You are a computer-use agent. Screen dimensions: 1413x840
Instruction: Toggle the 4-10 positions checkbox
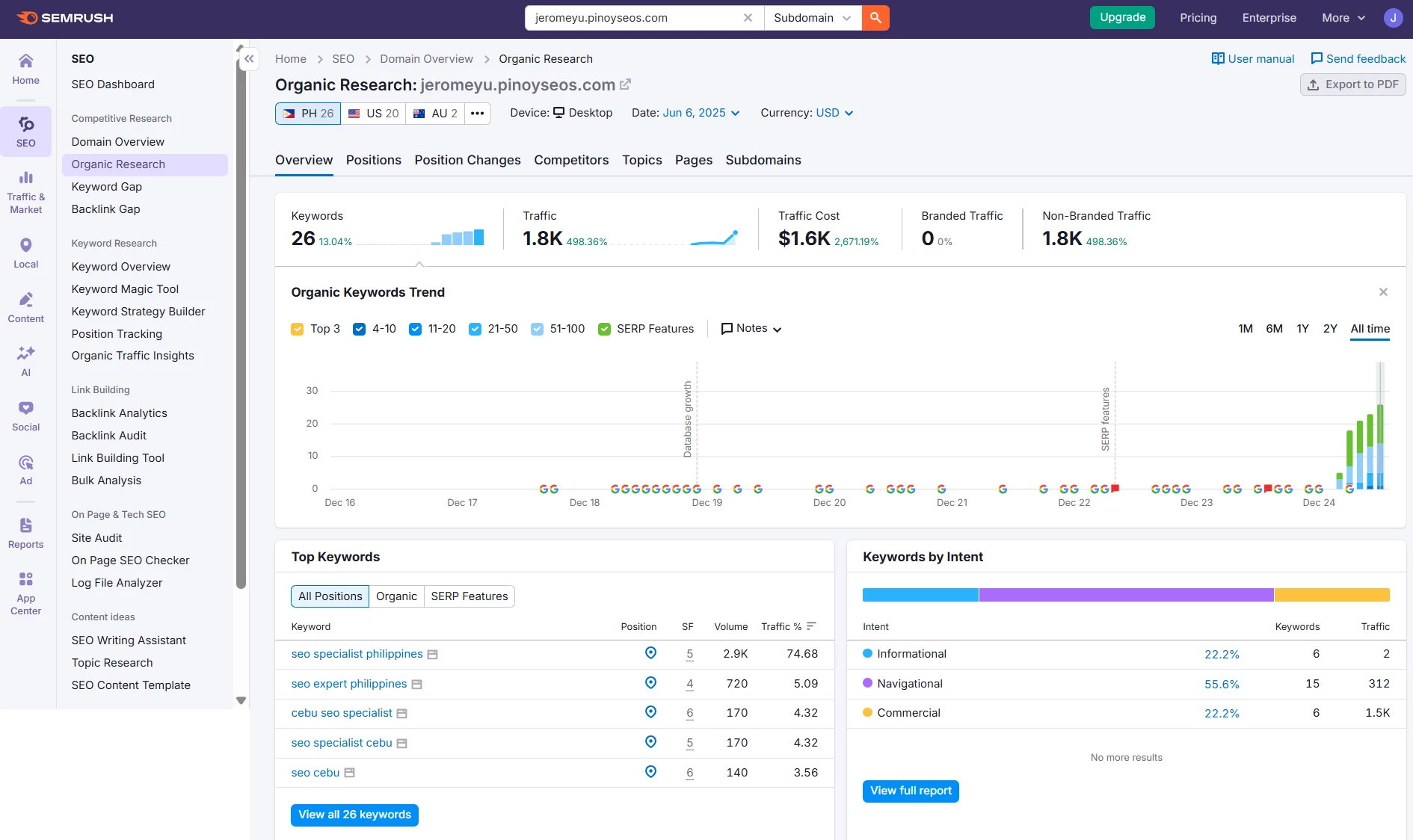[x=359, y=329]
